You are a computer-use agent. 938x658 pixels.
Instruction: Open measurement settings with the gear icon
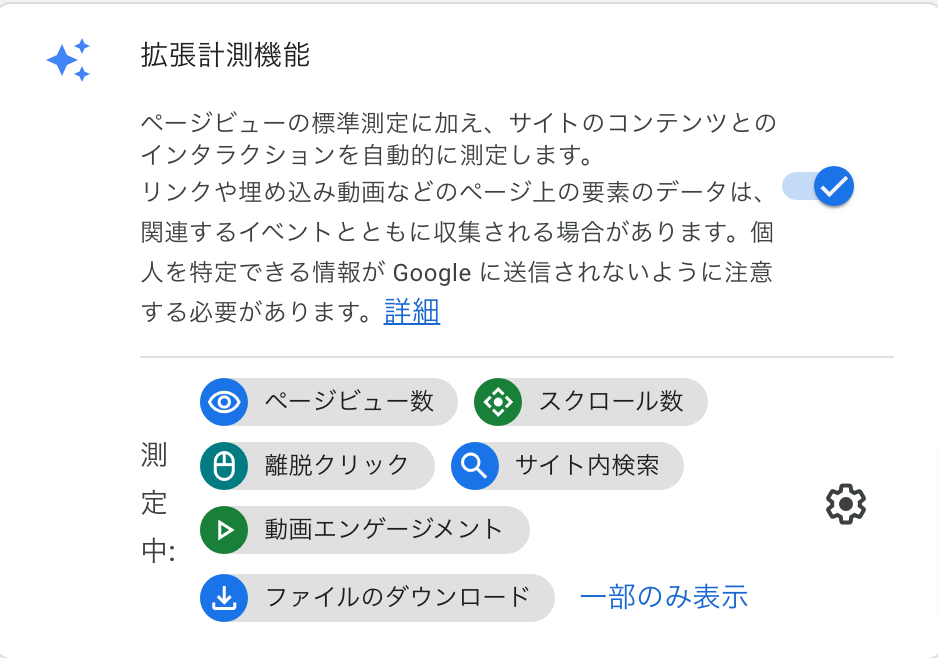tap(845, 504)
